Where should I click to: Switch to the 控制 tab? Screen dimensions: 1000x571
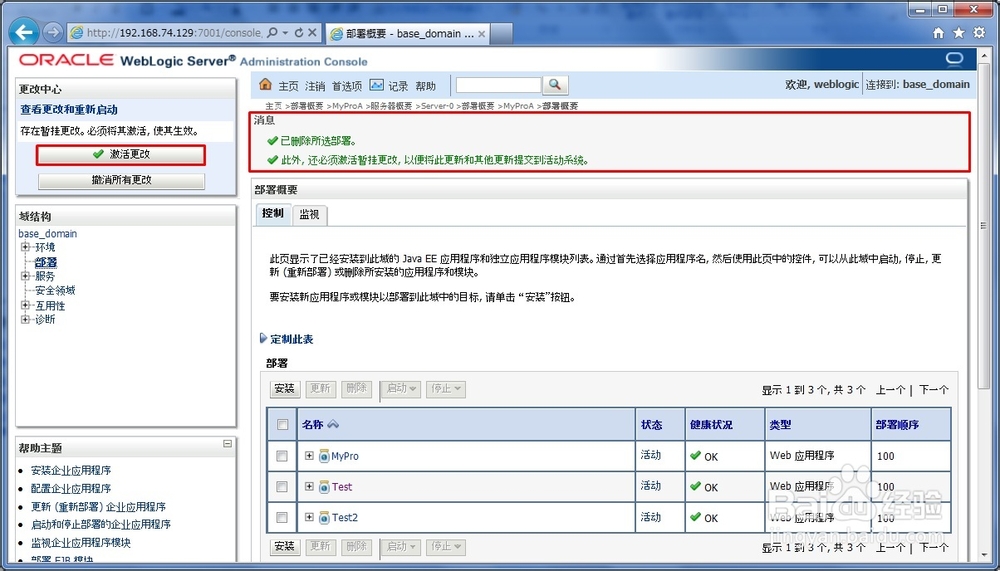pyautogui.click(x=273, y=214)
